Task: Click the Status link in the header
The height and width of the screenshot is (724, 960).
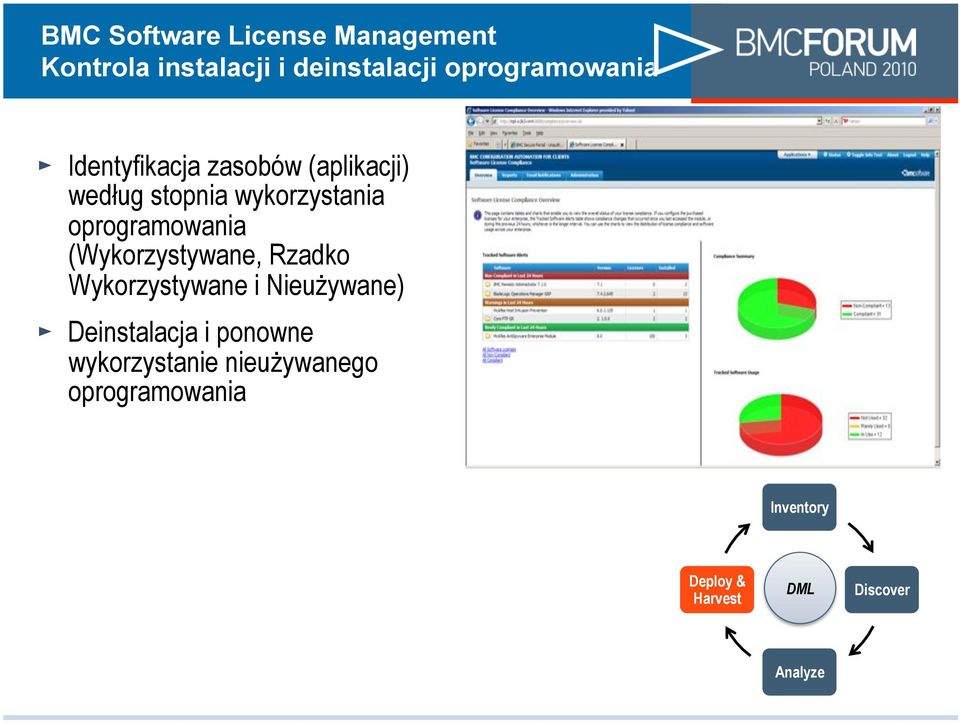Action: (832, 155)
